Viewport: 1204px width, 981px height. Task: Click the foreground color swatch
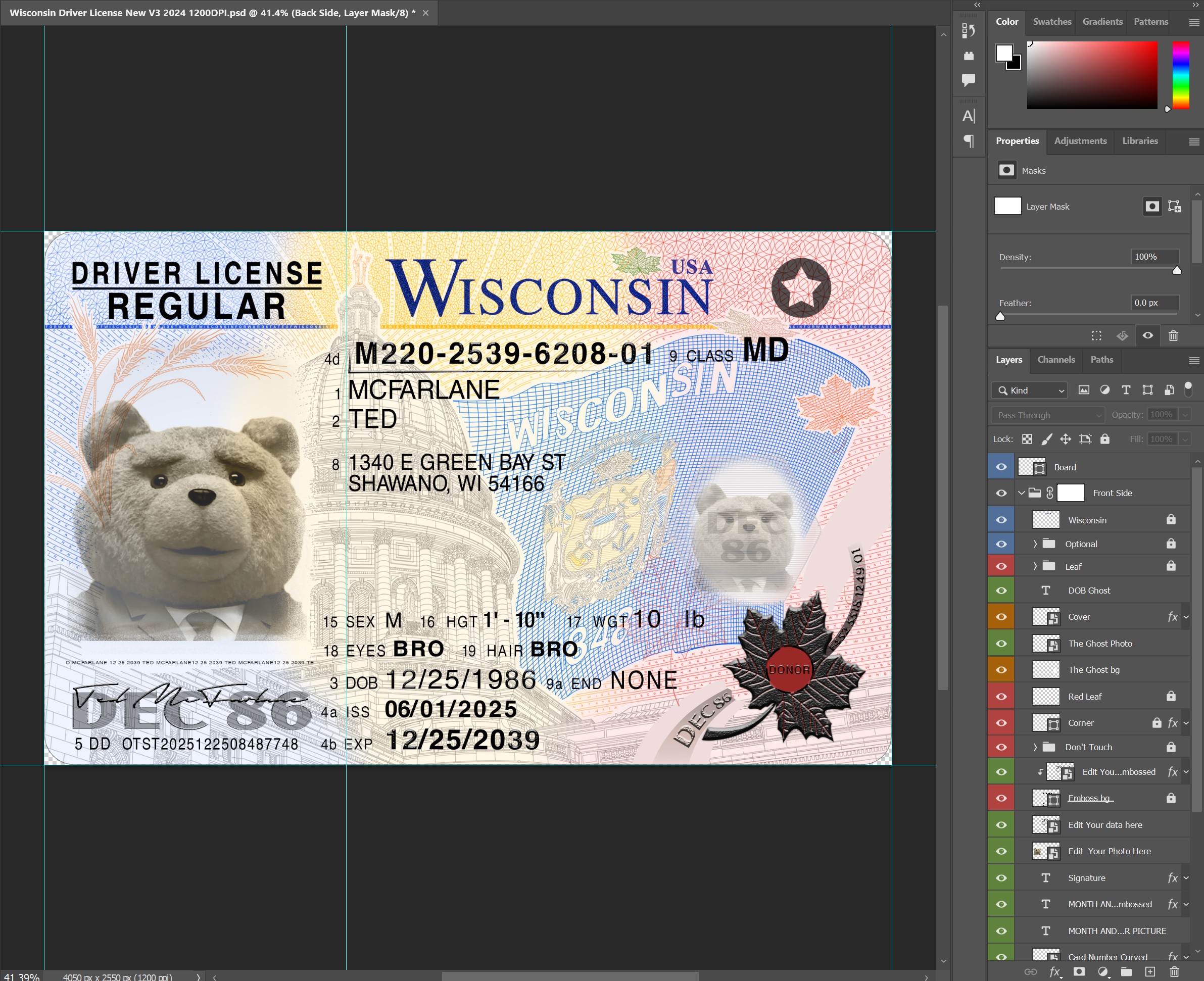pos(1004,53)
